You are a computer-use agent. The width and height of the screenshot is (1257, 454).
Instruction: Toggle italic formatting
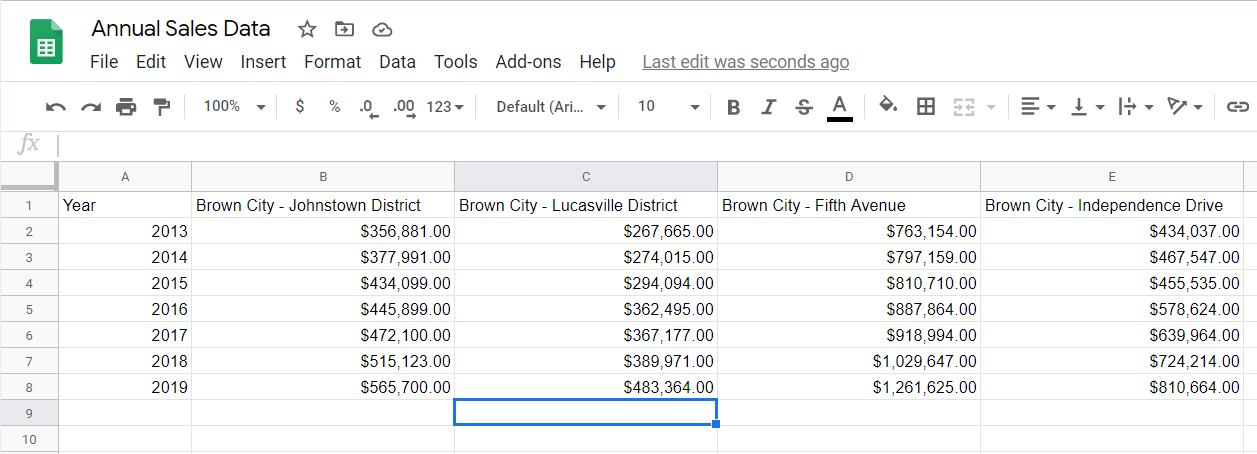pyautogui.click(x=768, y=107)
